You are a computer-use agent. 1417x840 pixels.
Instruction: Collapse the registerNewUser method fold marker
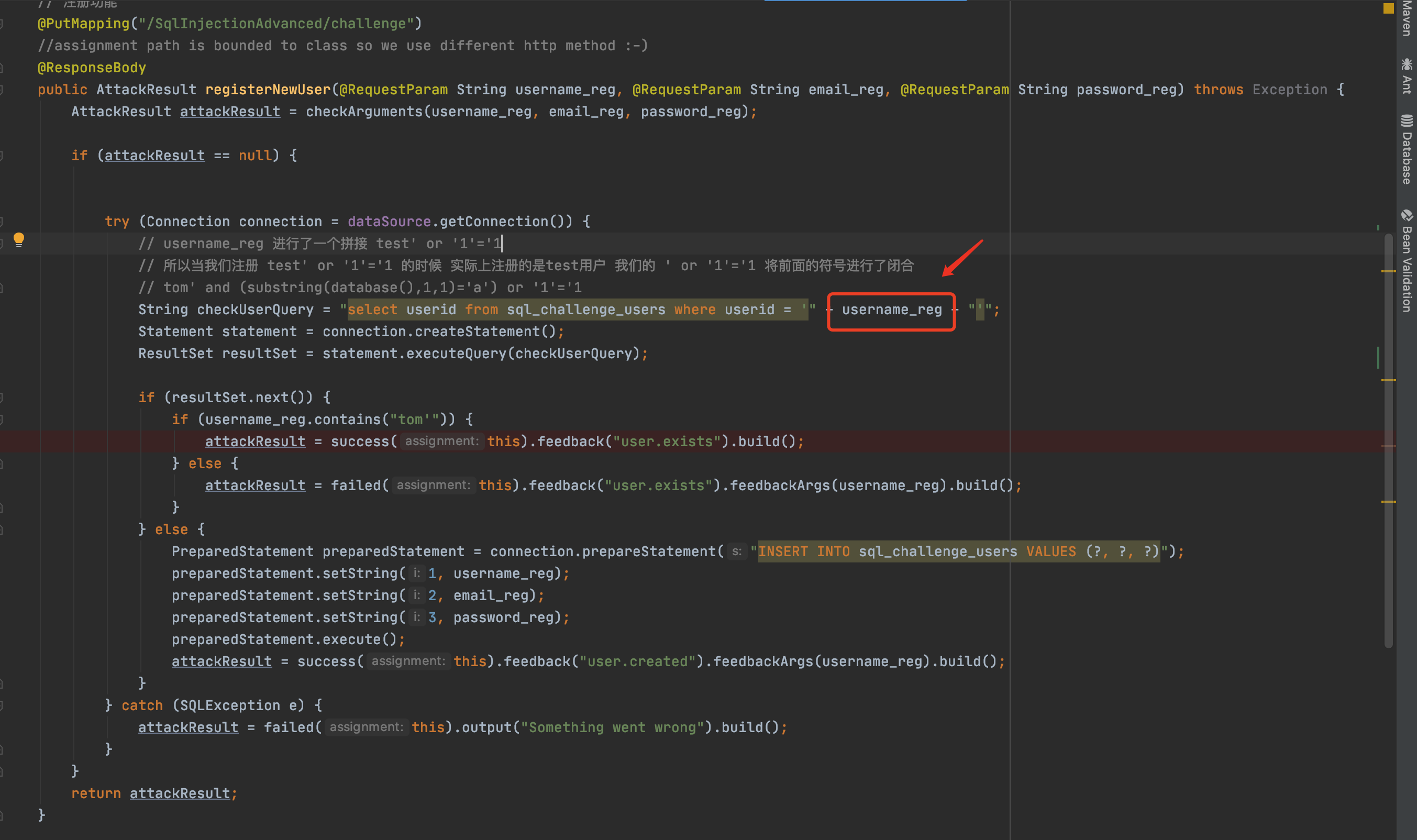point(2,90)
